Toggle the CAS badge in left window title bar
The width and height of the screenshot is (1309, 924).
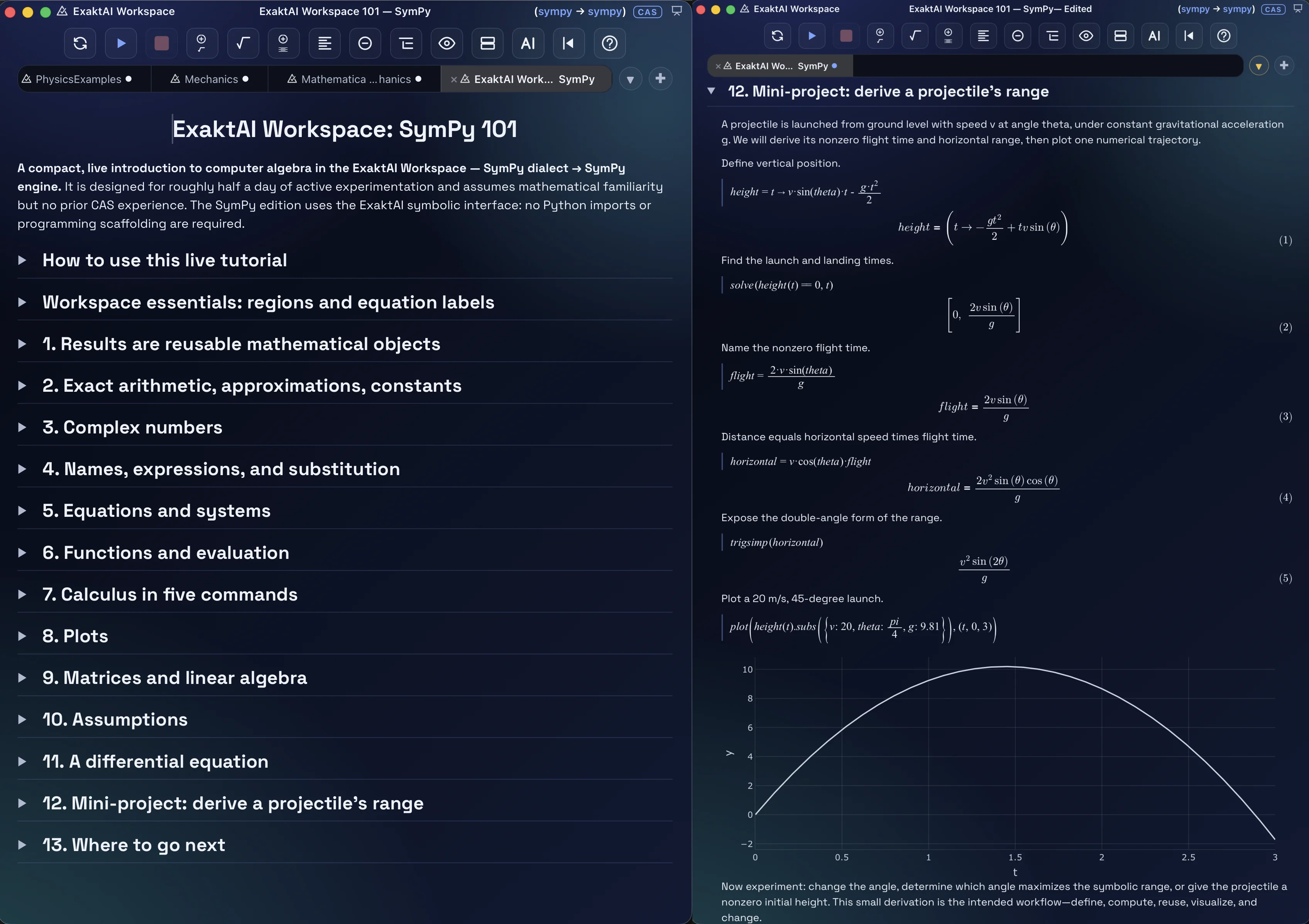tap(648, 12)
